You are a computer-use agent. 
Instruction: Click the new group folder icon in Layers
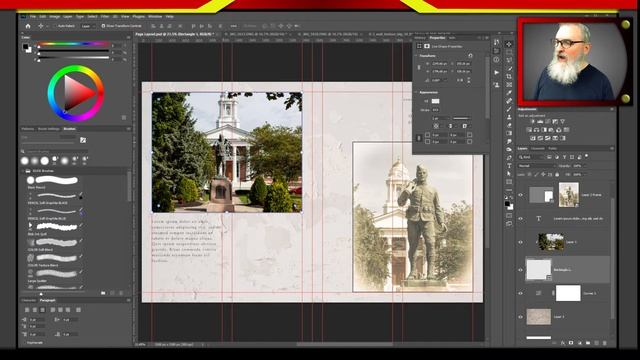(588, 343)
